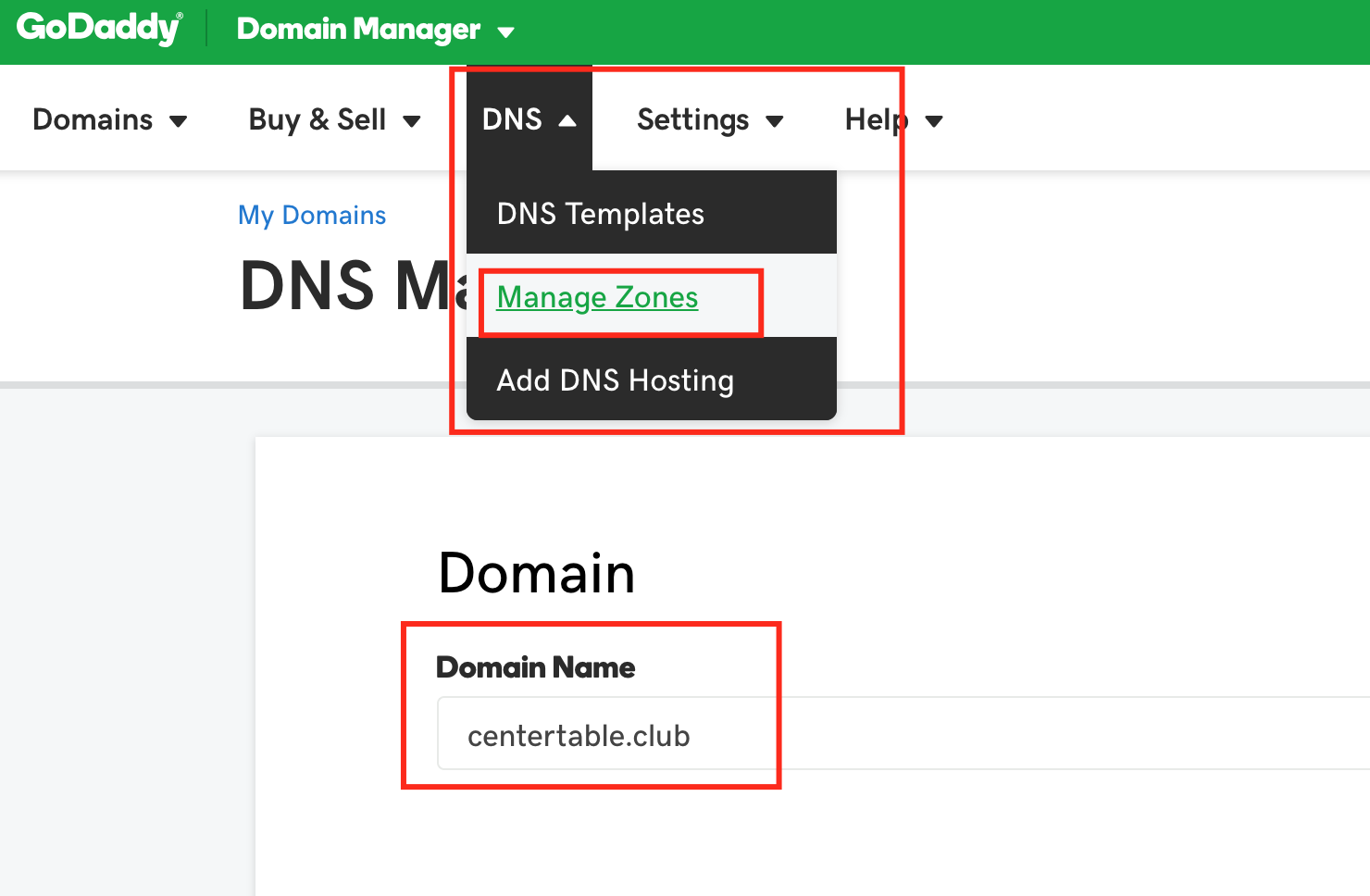The width and height of the screenshot is (1370, 896).
Task: Collapse the open DNS menu
Action: click(x=529, y=119)
